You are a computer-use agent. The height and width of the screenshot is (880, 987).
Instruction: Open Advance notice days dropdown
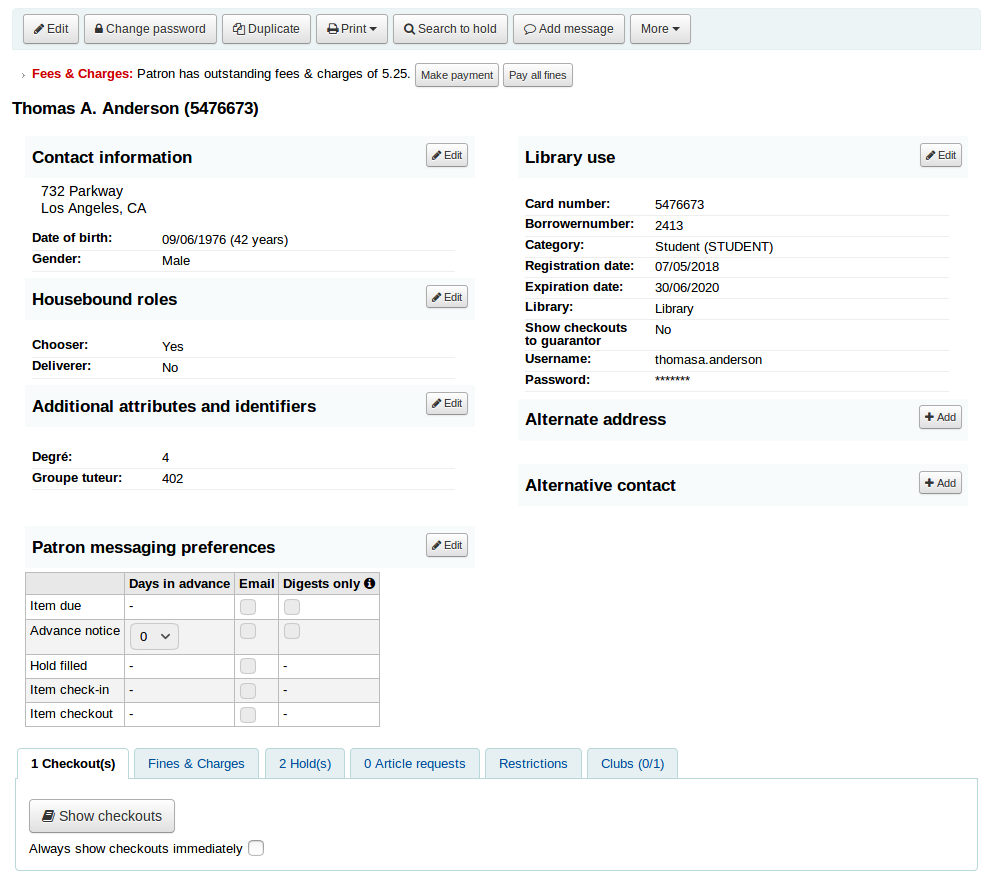[x=154, y=636]
